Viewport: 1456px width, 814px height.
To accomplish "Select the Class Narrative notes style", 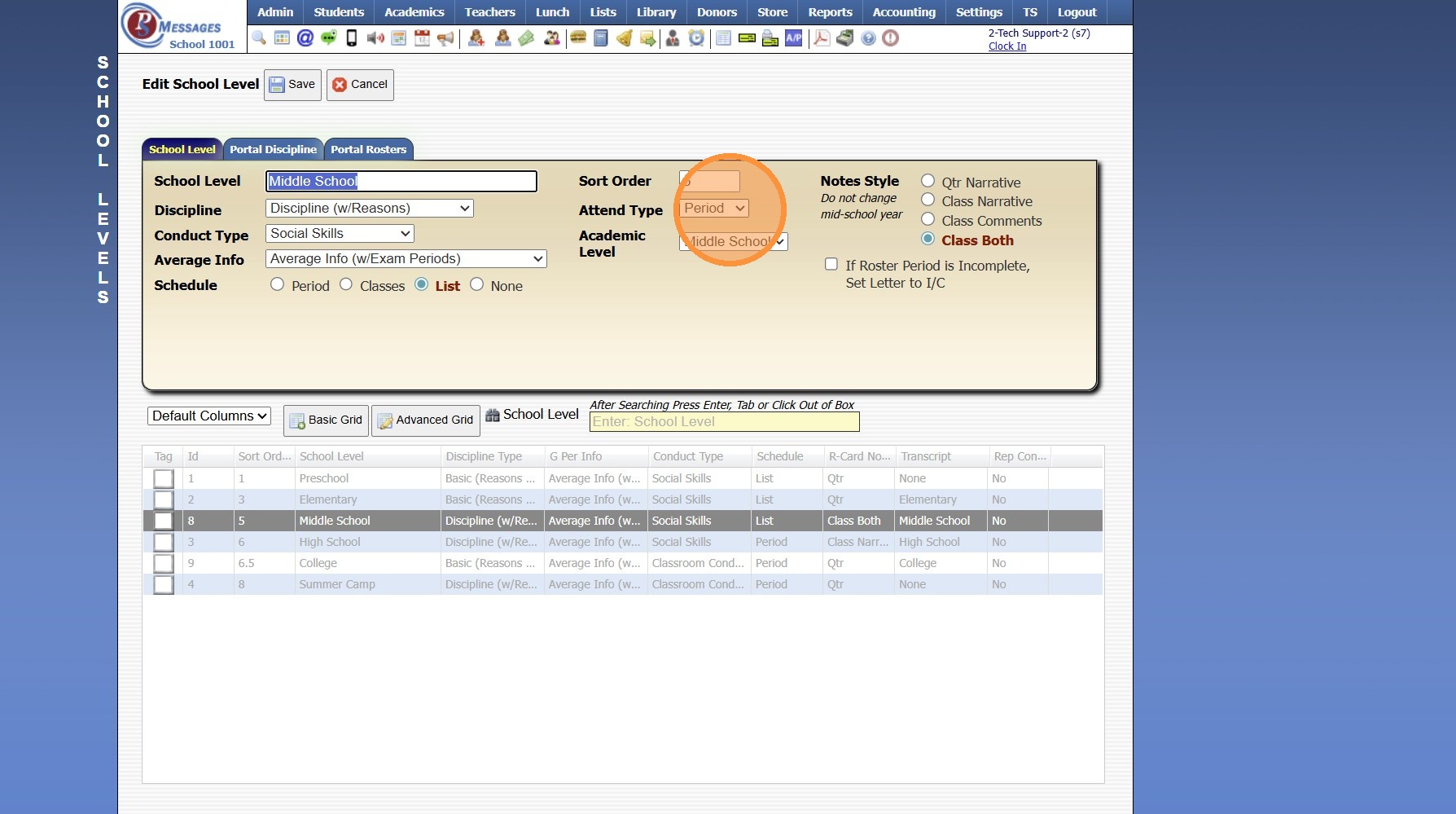I will 928,200.
